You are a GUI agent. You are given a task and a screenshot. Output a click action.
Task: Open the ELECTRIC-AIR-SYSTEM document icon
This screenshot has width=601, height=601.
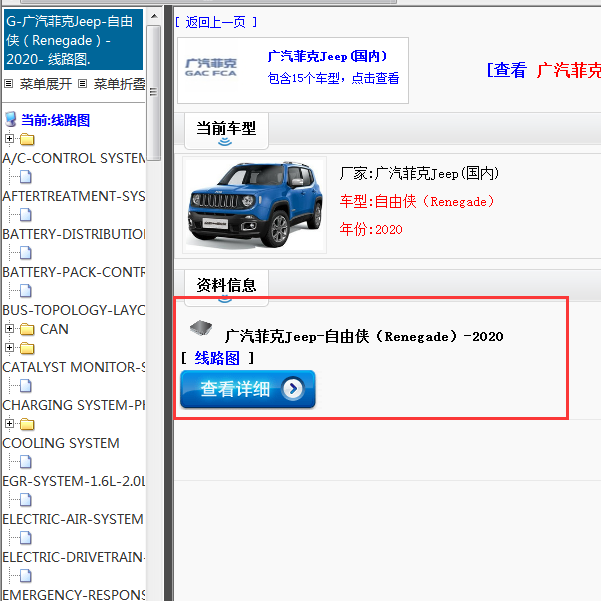pyautogui.click(x=26, y=500)
